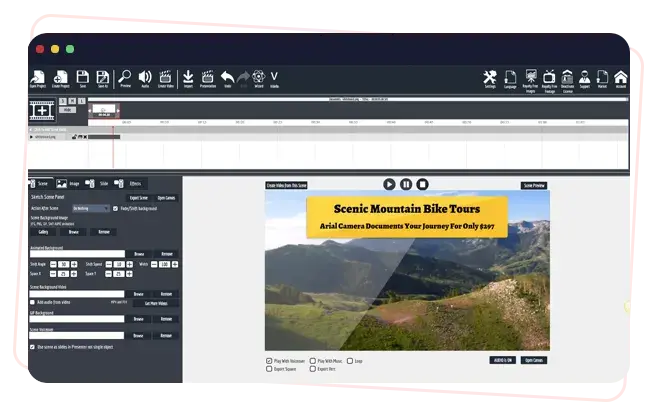Image resolution: width=662 pixels, height=419 pixels.
Task: Open the Language document icon
Action: coord(510,79)
